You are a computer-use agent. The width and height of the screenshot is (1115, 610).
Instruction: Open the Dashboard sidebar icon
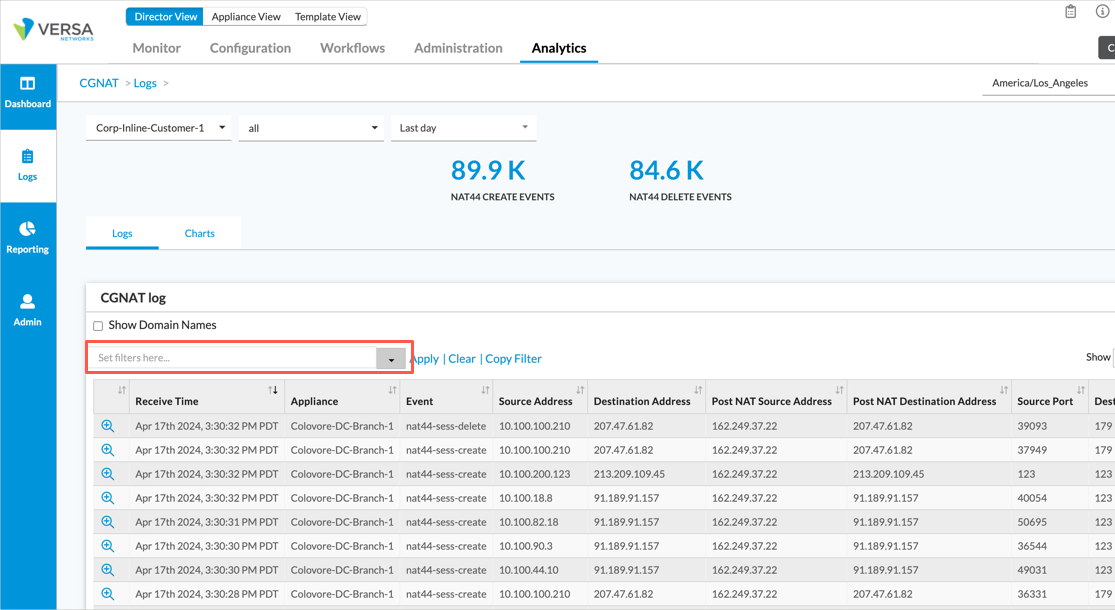(x=27, y=83)
